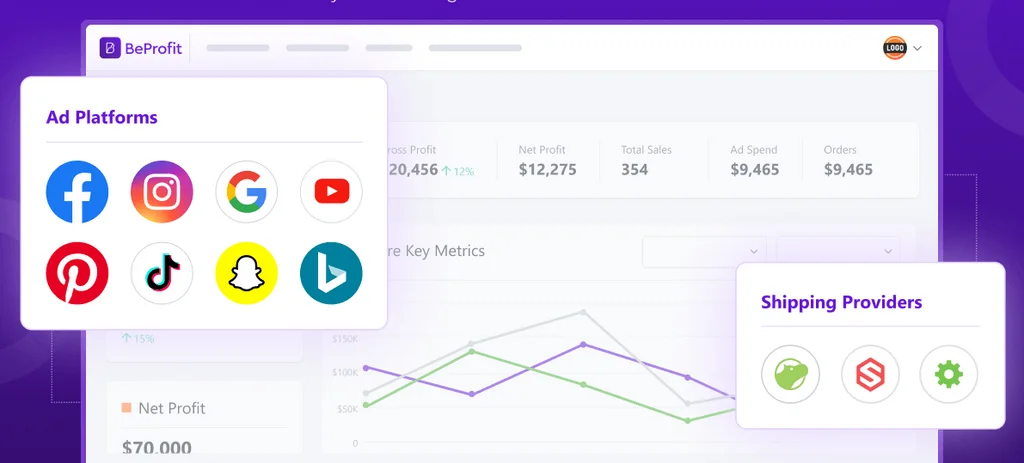Viewport: 1024px width, 463px height.
Task: Select the green hippo Shippo shipping icon
Action: 791,374
